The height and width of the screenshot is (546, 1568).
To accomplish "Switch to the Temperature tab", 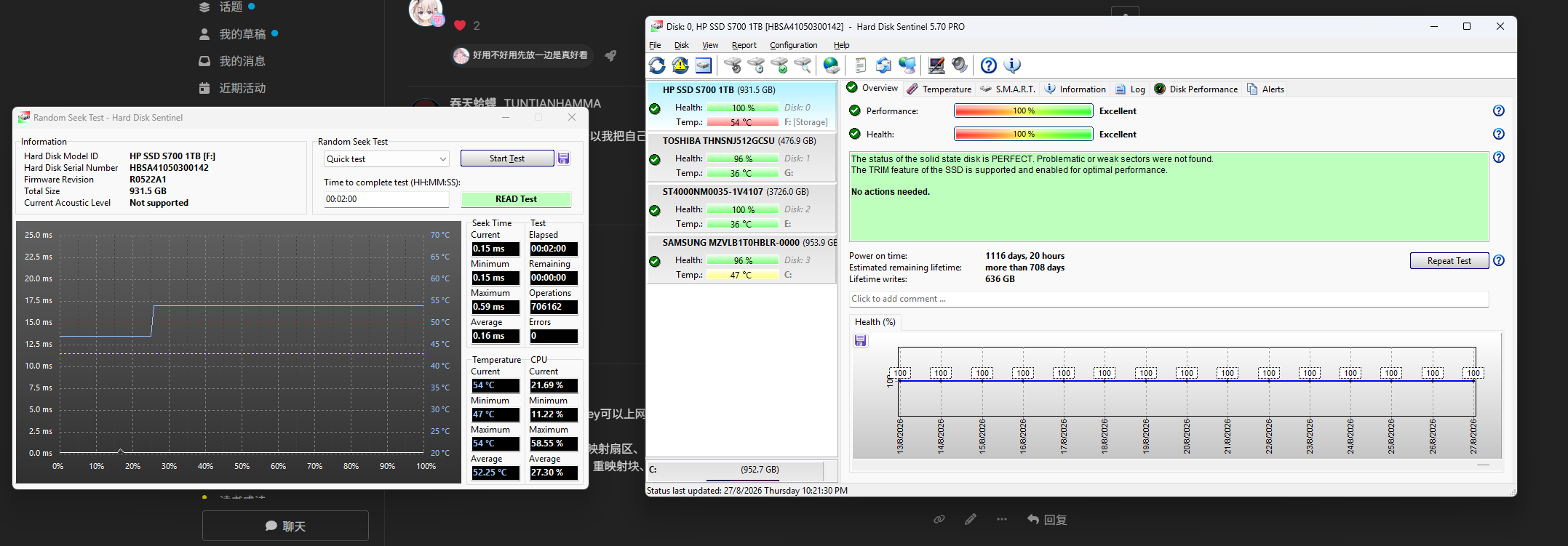I will tap(939, 89).
